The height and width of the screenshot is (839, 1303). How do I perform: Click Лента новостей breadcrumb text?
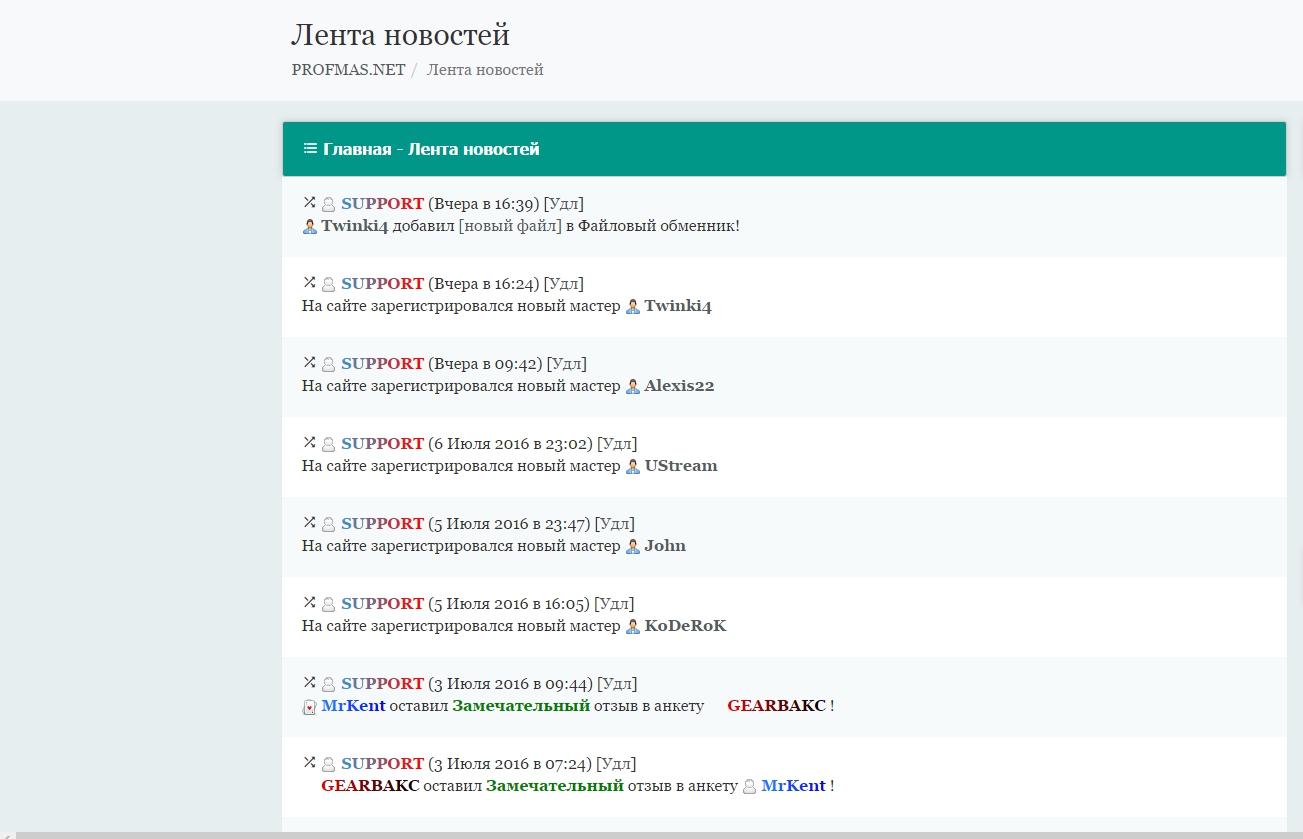coord(485,70)
